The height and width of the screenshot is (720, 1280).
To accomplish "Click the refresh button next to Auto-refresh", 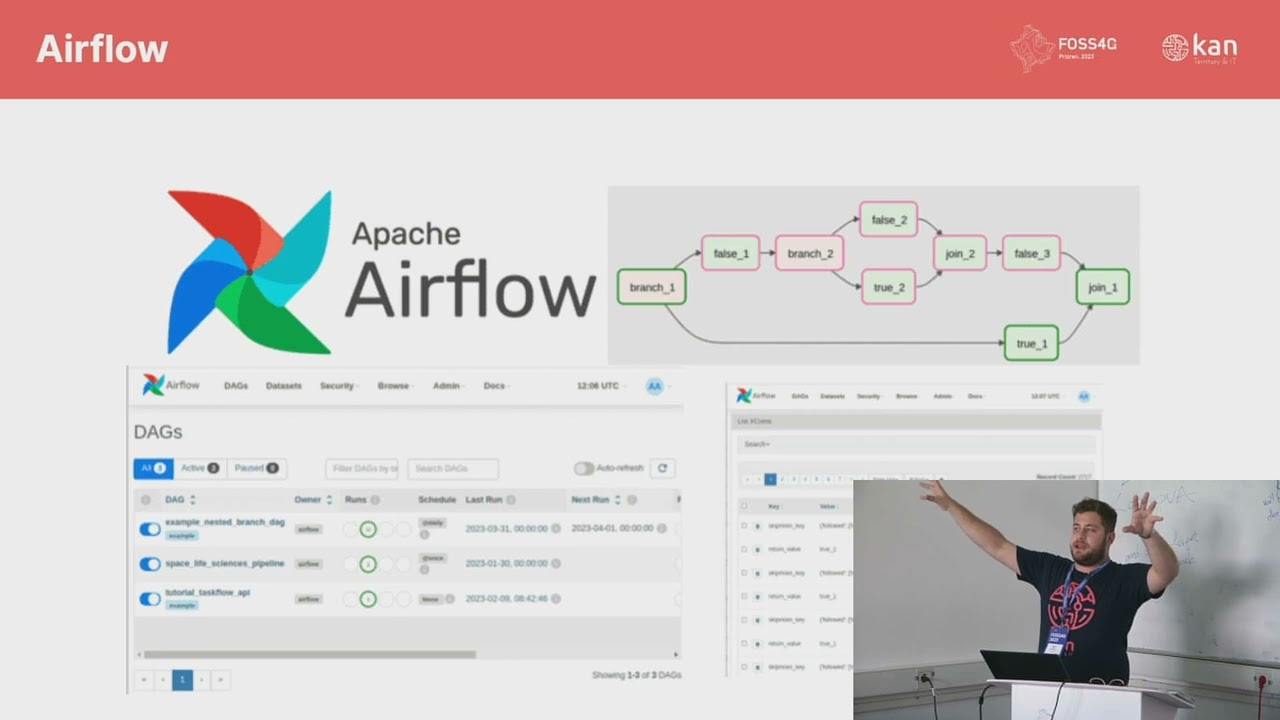I will tap(662, 468).
